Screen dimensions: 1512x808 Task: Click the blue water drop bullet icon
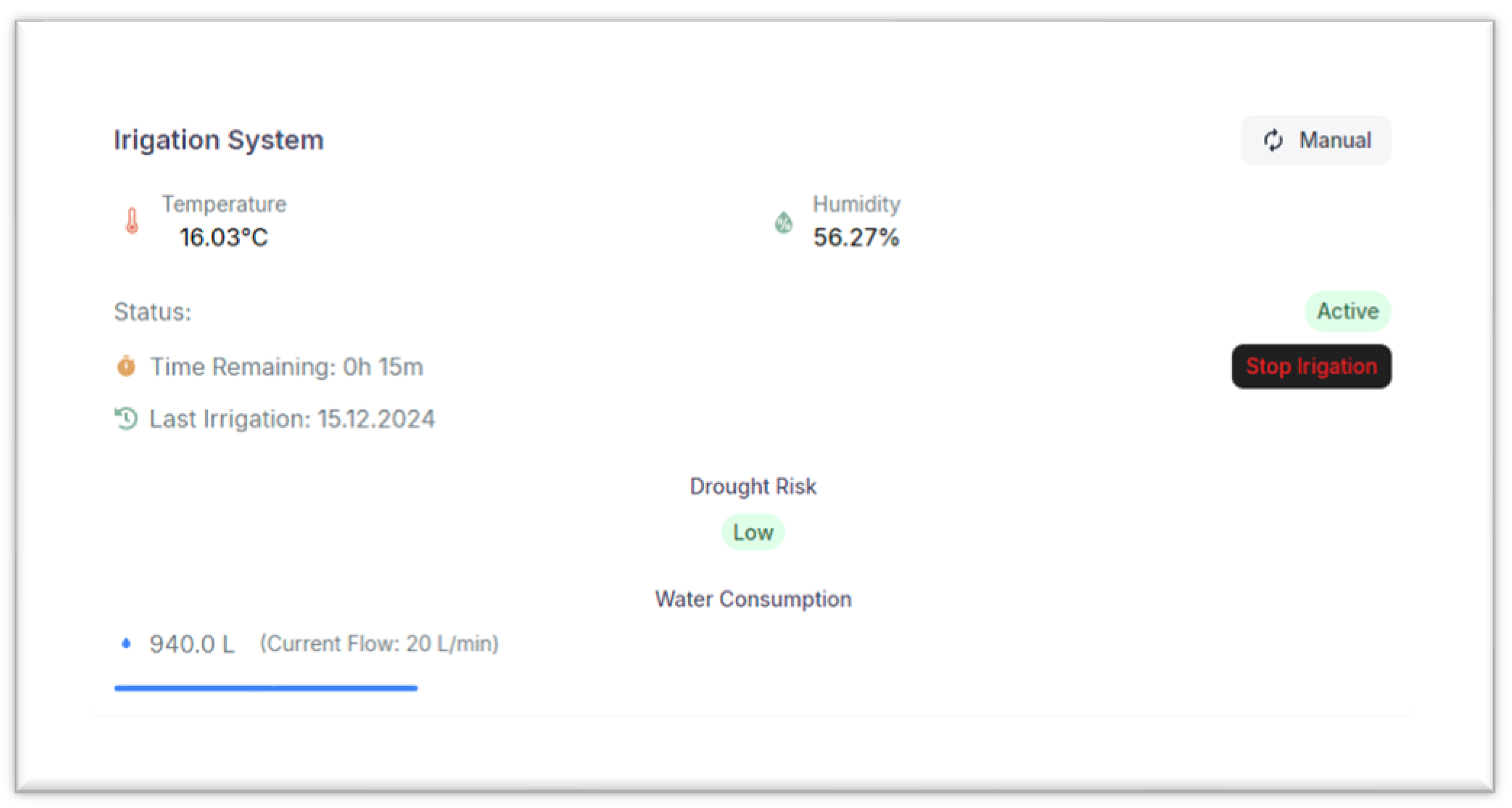pyautogui.click(x=126, y=643)
